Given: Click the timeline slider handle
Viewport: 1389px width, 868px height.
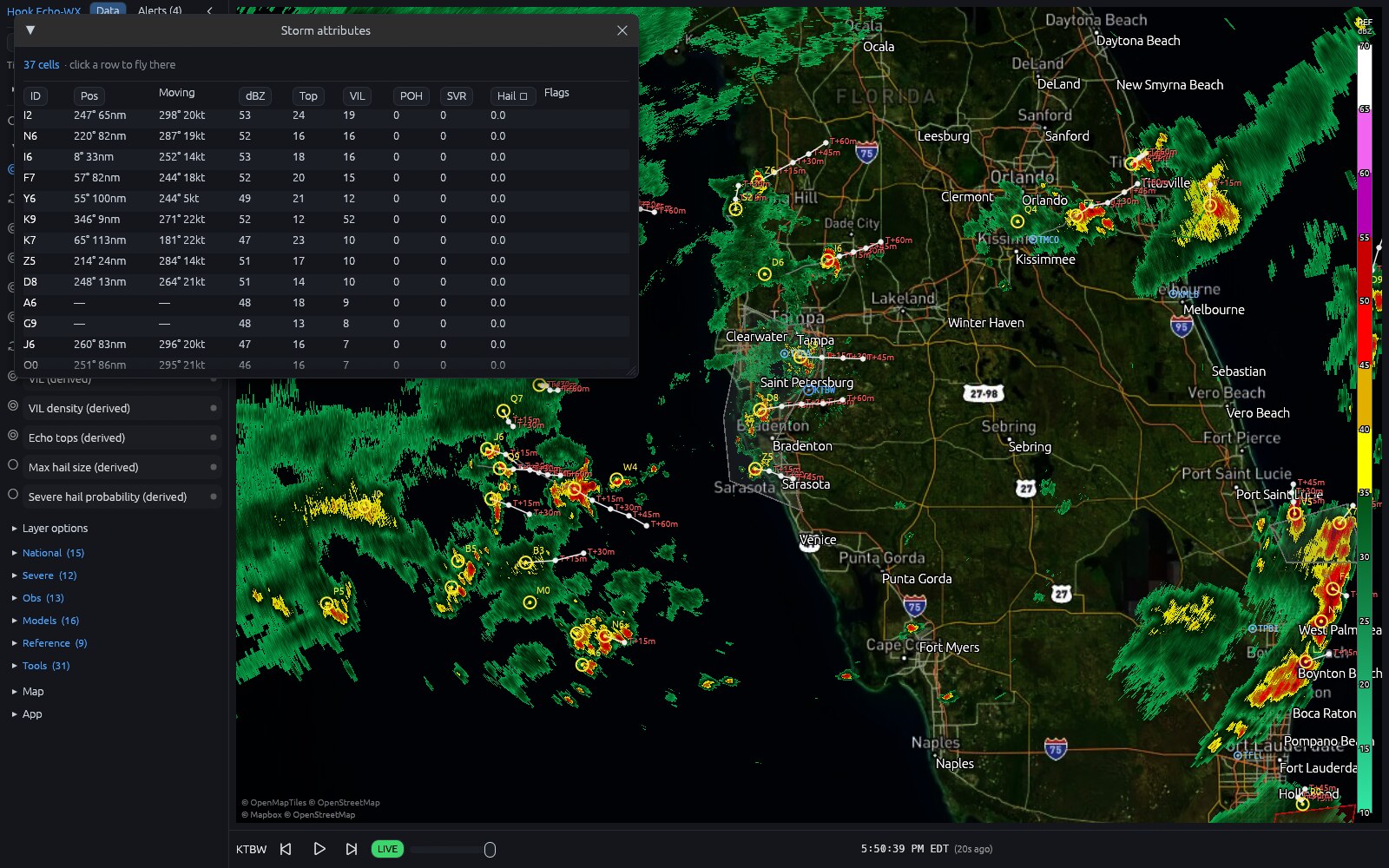Looking at the screenshot, I should click(x=490, y=849).
